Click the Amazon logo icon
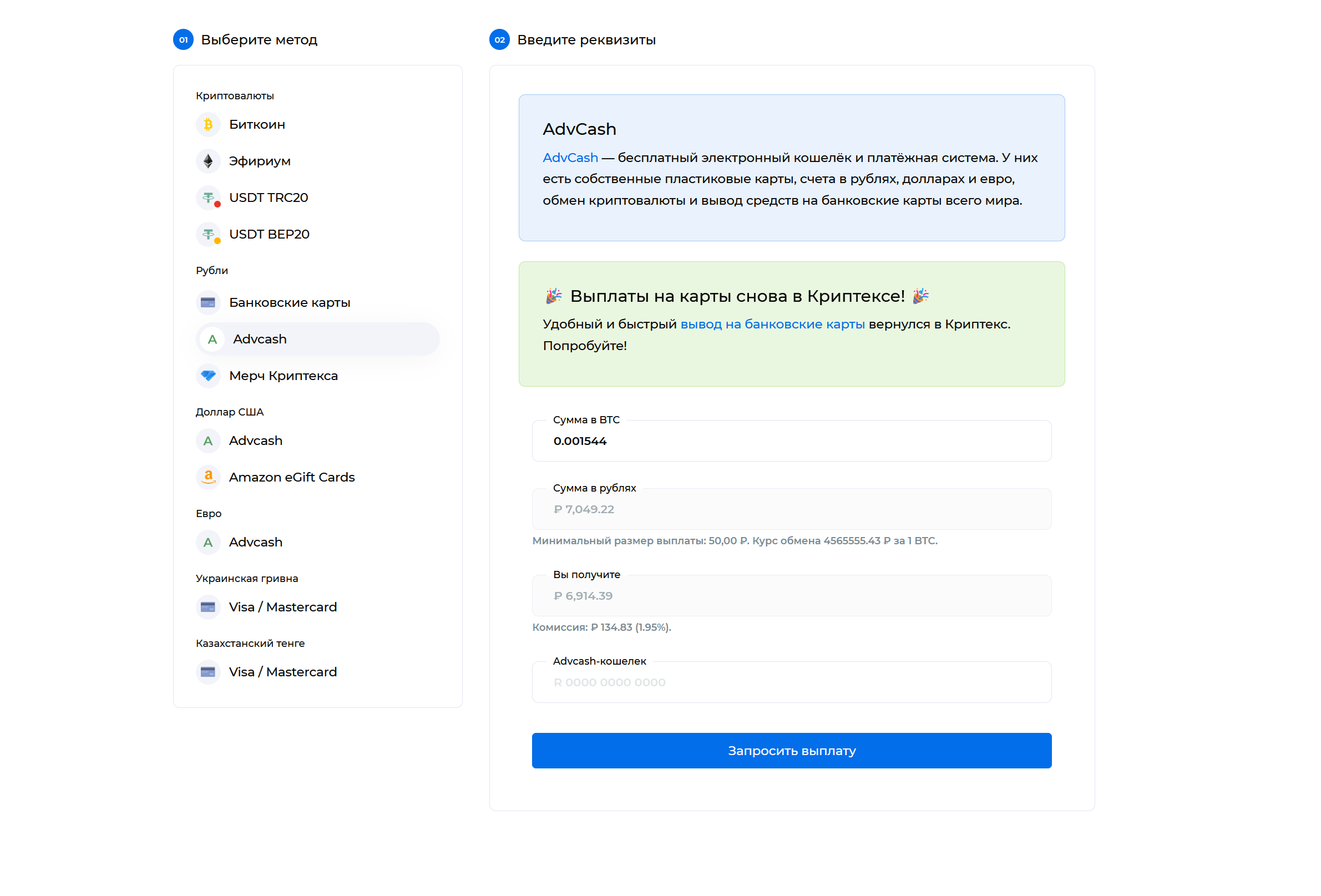Screen dimensions: 1321x896 pos(208,477)
